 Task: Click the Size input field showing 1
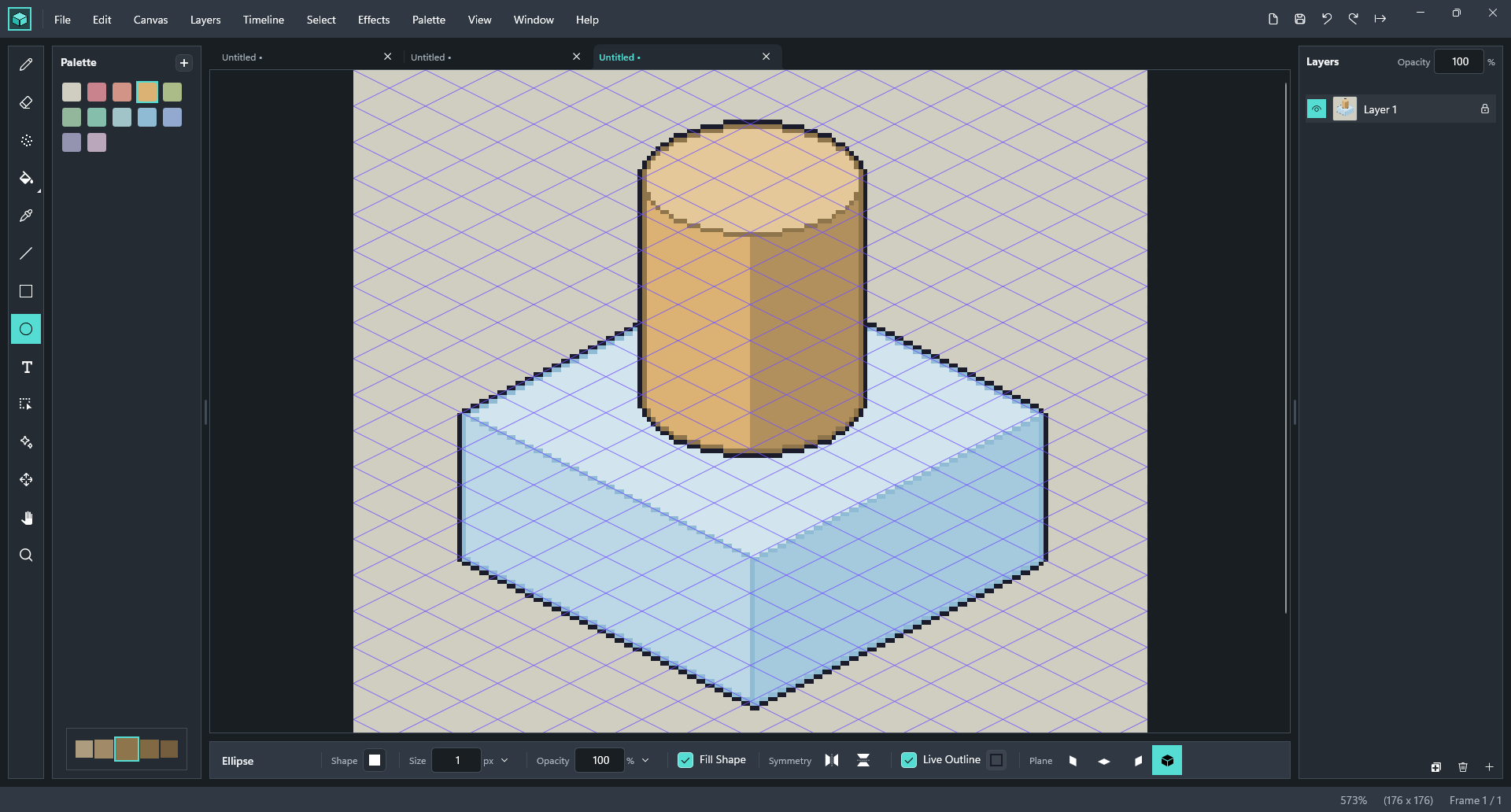point(456,760)
